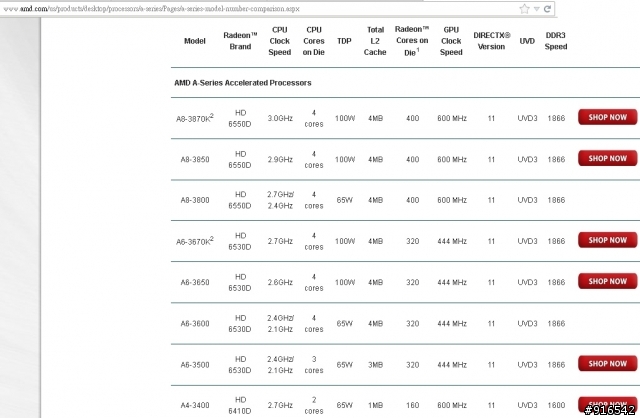Select the Radeon Brand column header
This screenshot has height=418, width=640.
[240, 41]
